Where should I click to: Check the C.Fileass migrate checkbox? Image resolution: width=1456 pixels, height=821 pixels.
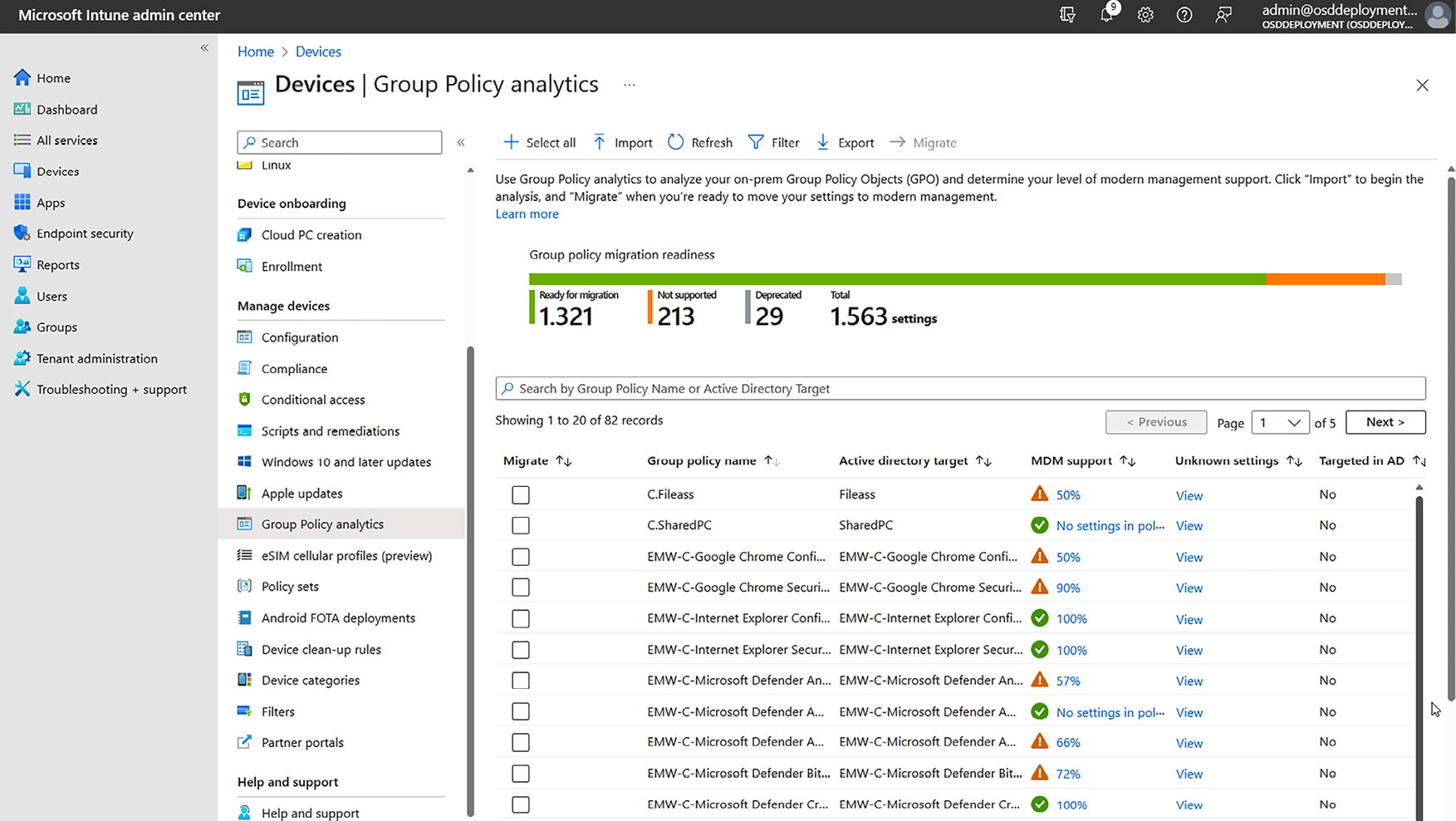[521, 495]
